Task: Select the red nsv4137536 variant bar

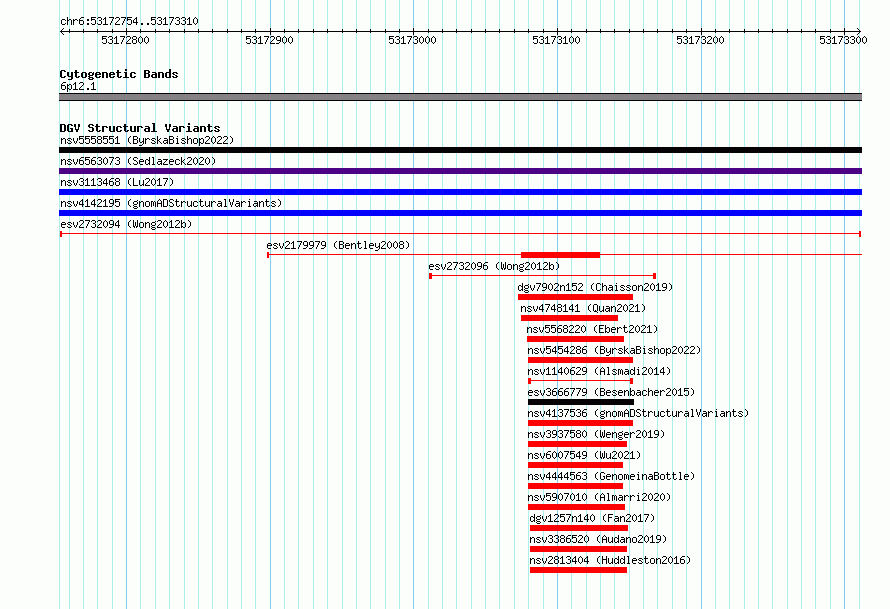Action: (580, 423)
